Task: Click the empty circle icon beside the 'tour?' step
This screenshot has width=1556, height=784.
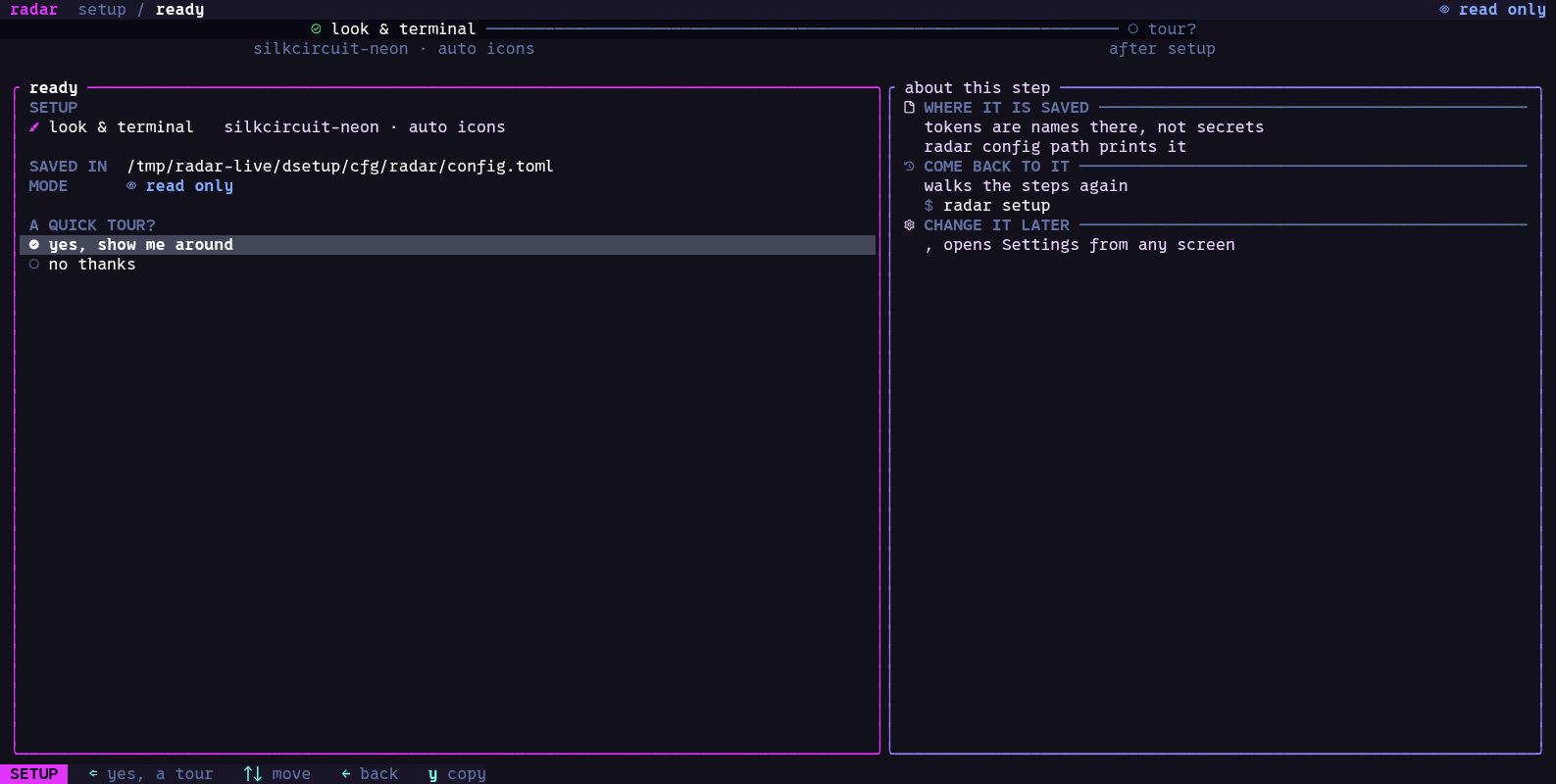Action: pyautogui.click(x=1132, y=29)
